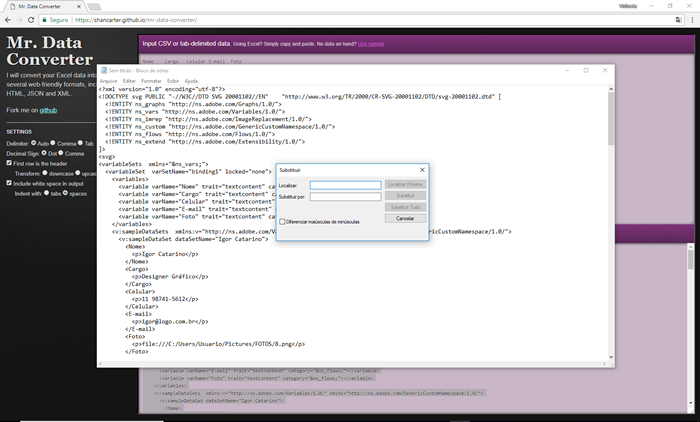Open the Formatar menu in Notepad
Viewport: 700px width, 422px height.
click(151, 81)
